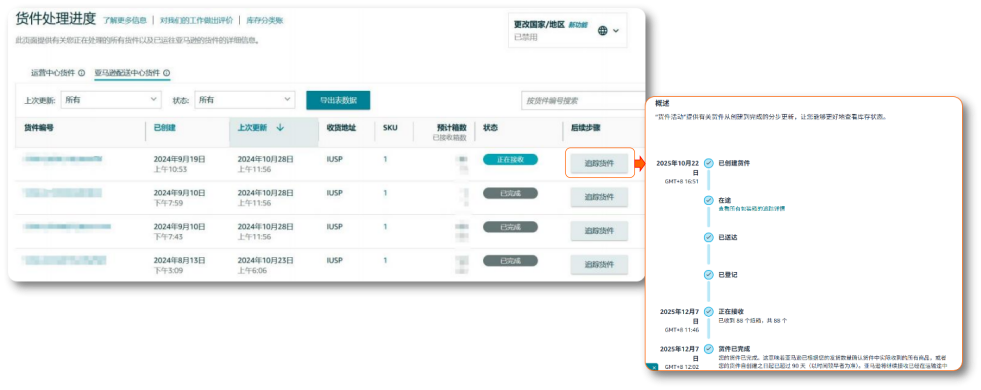Image resolution: width=981 pixels, height=390 pixels.
Task: Select the 亚马逊配送中心货件 tab
Action: click(x=127, y=73)
